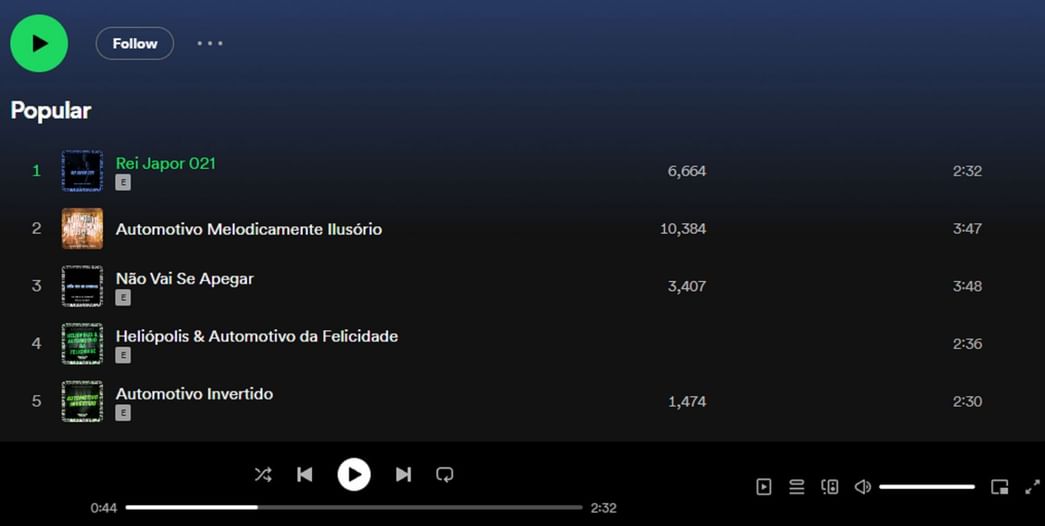Enter full screen mode
The image size is (1045, 526).
click(x=1032, y=487)
